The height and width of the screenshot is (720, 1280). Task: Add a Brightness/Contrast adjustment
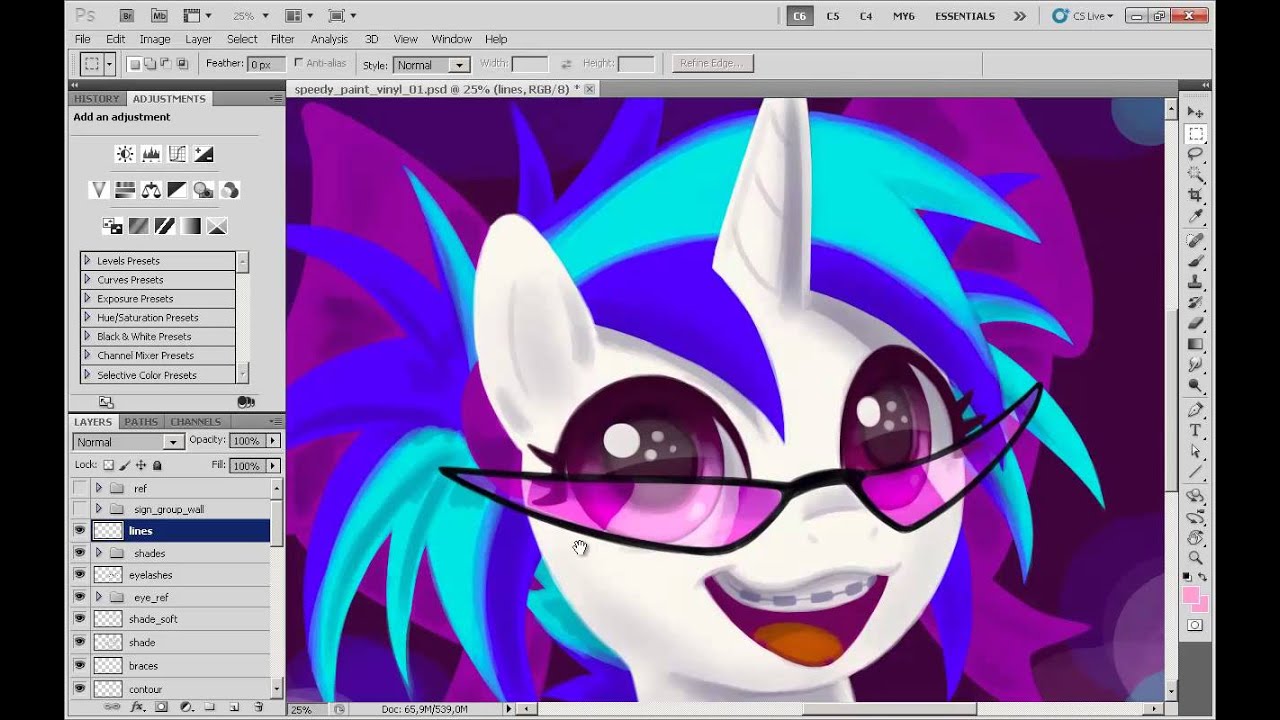tap(125, 154)
